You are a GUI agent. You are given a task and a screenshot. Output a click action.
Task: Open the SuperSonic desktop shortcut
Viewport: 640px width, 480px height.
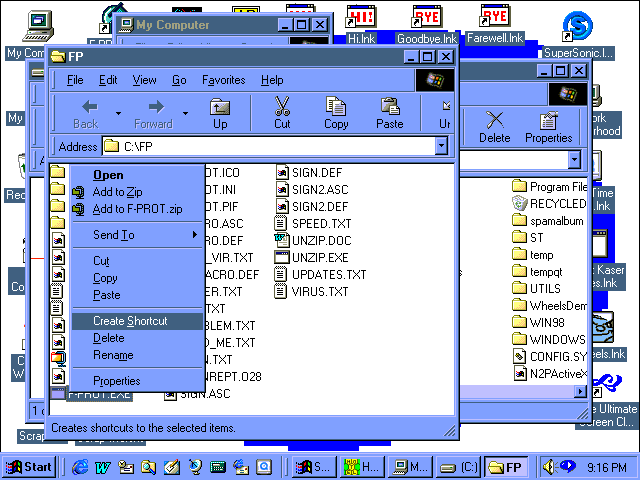(578, 35)
